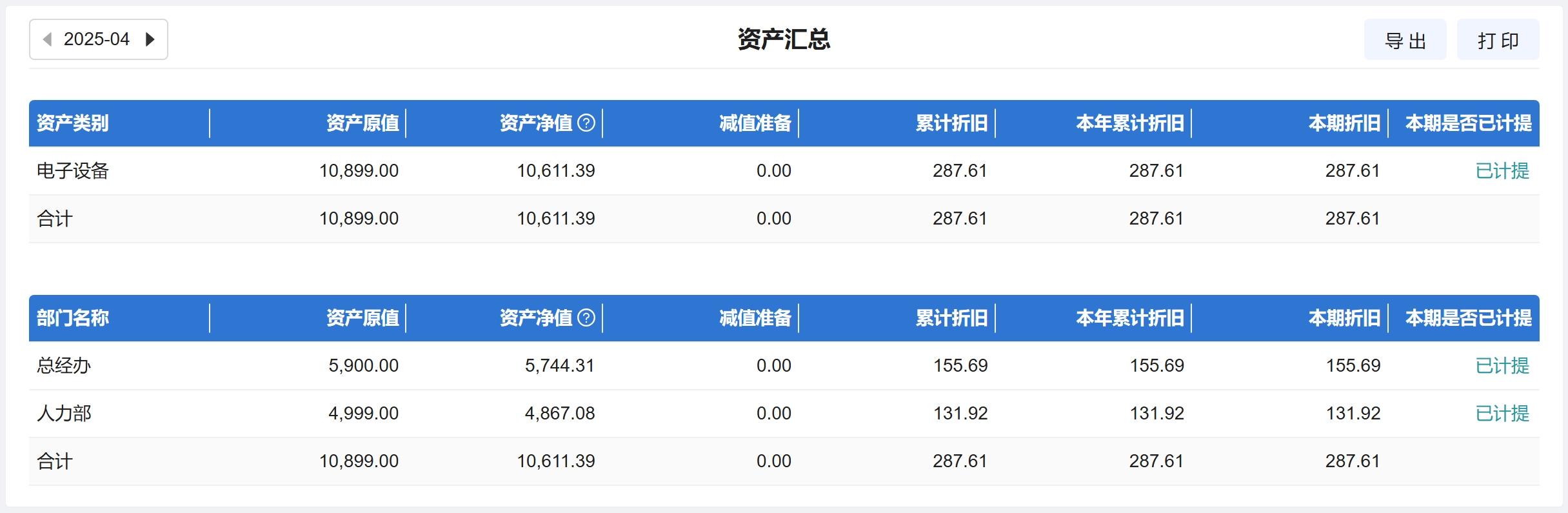Open 已计提 link for 电子设备 row
The width and height of the screenshot is (1568, 513).
[1502, 171]
